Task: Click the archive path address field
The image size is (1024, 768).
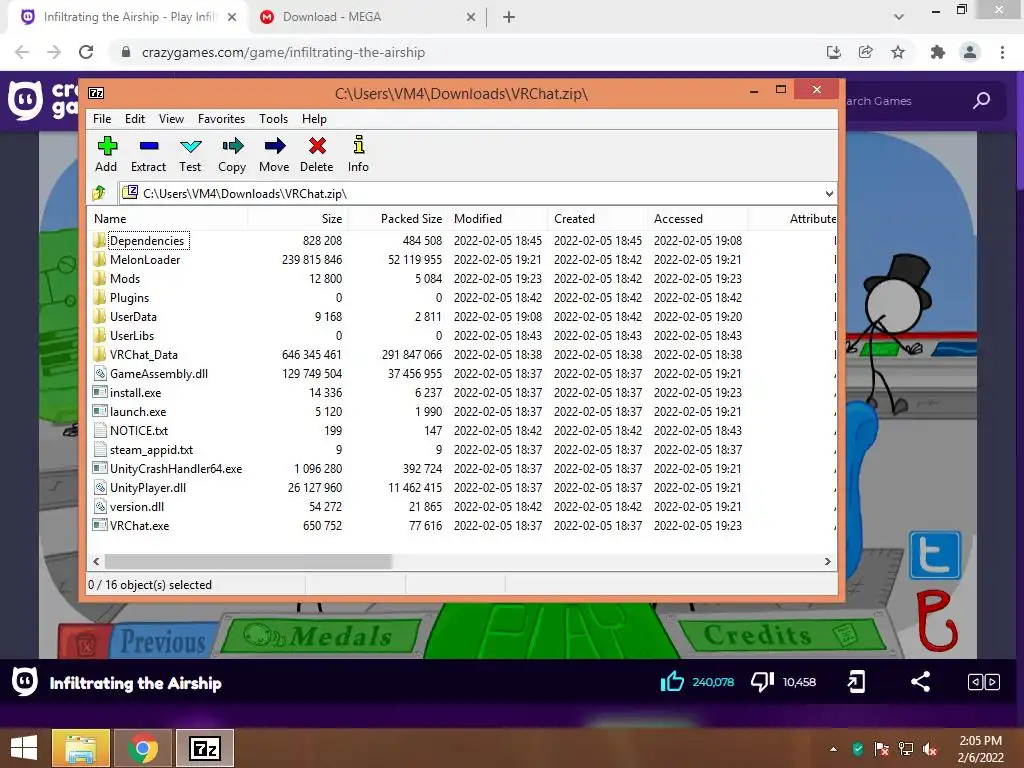Action: click(477, 193)
